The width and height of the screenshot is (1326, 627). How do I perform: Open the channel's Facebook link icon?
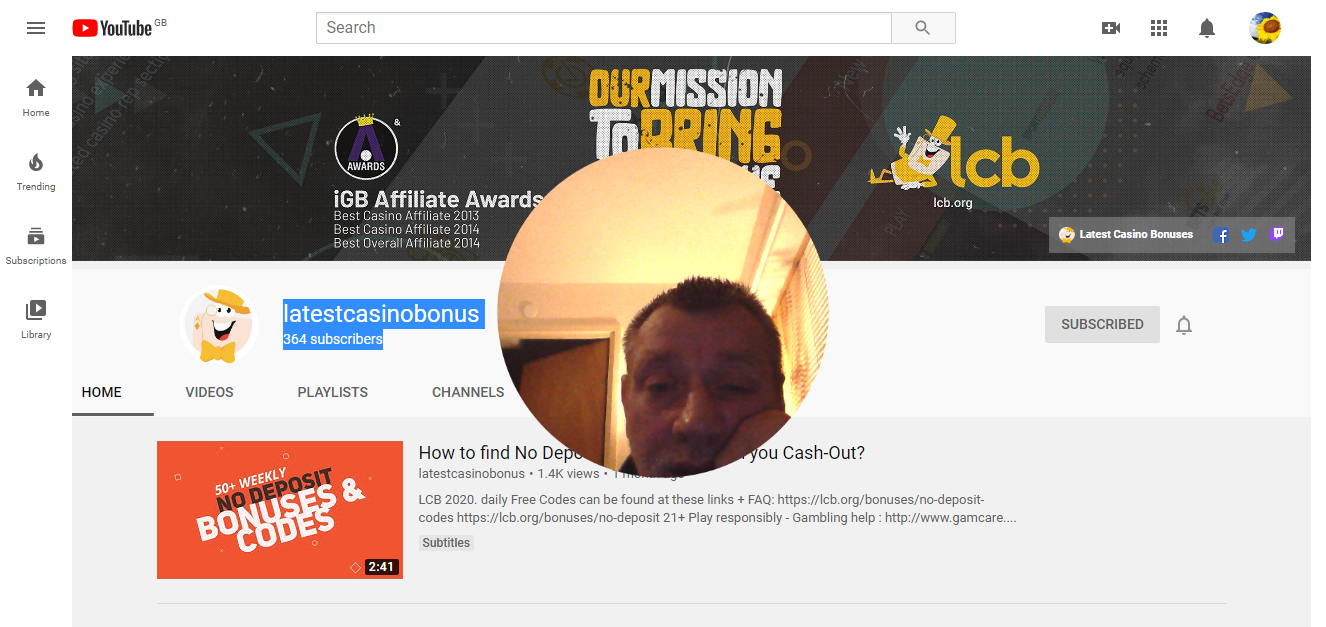coord(1221,235)
